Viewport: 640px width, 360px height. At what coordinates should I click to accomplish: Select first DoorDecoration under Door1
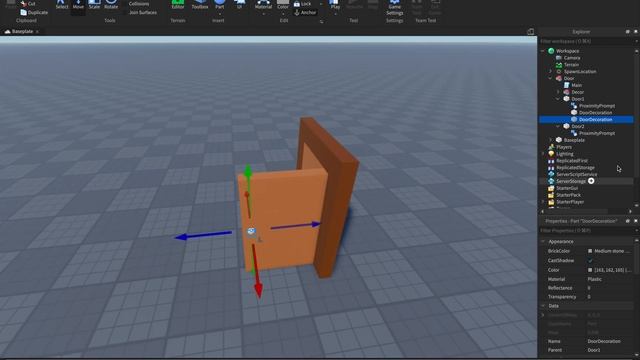pos(595,113)
